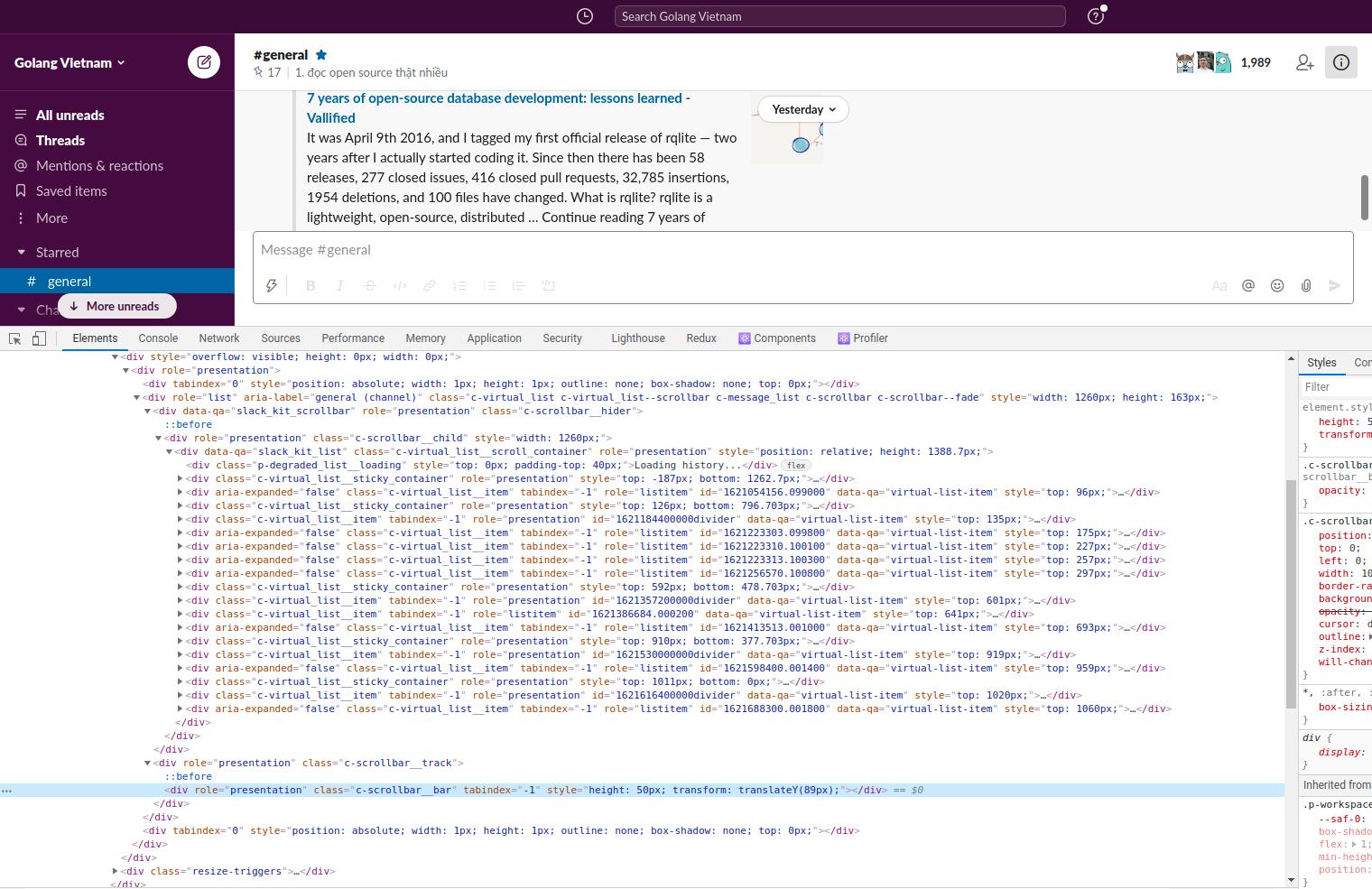The height and width of the screenshot is (889, 1372).
Task: Collapse the c-scrollbar__track div node
Action: coord(147,763)
